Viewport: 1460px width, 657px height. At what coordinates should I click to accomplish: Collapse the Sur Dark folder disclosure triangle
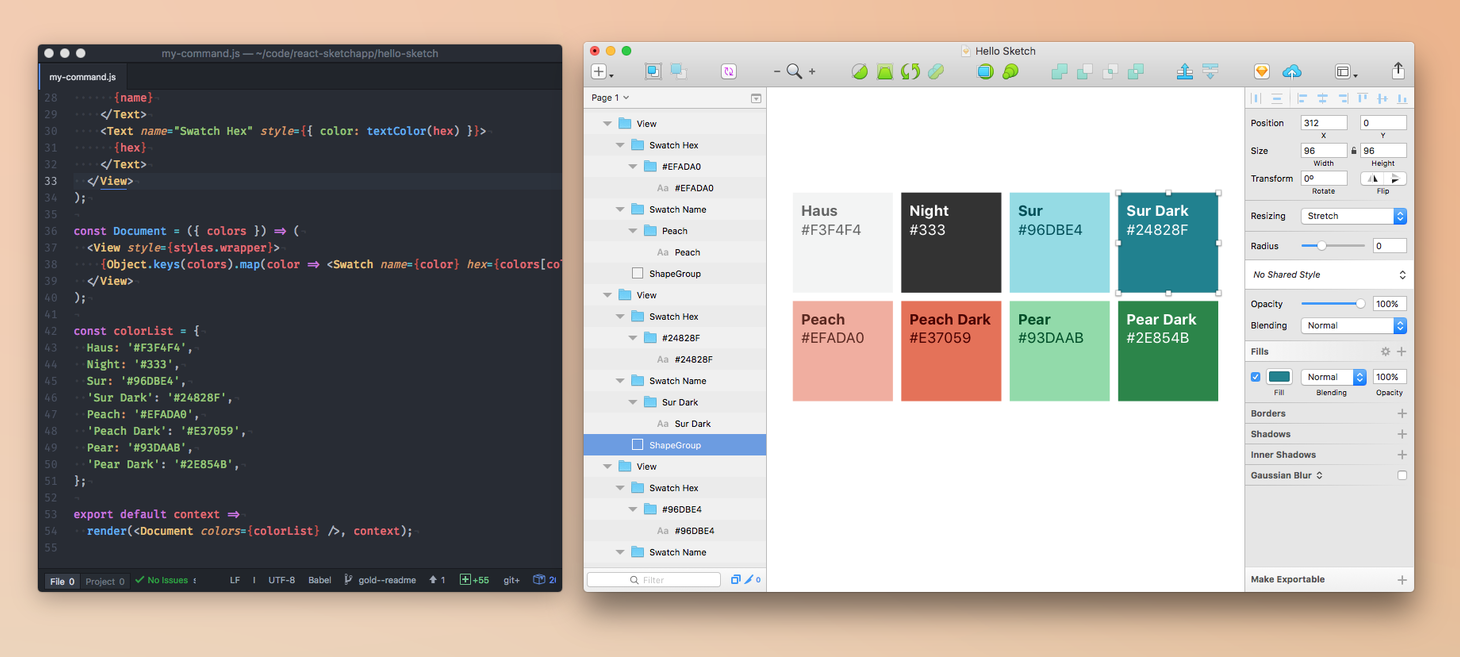633,402
